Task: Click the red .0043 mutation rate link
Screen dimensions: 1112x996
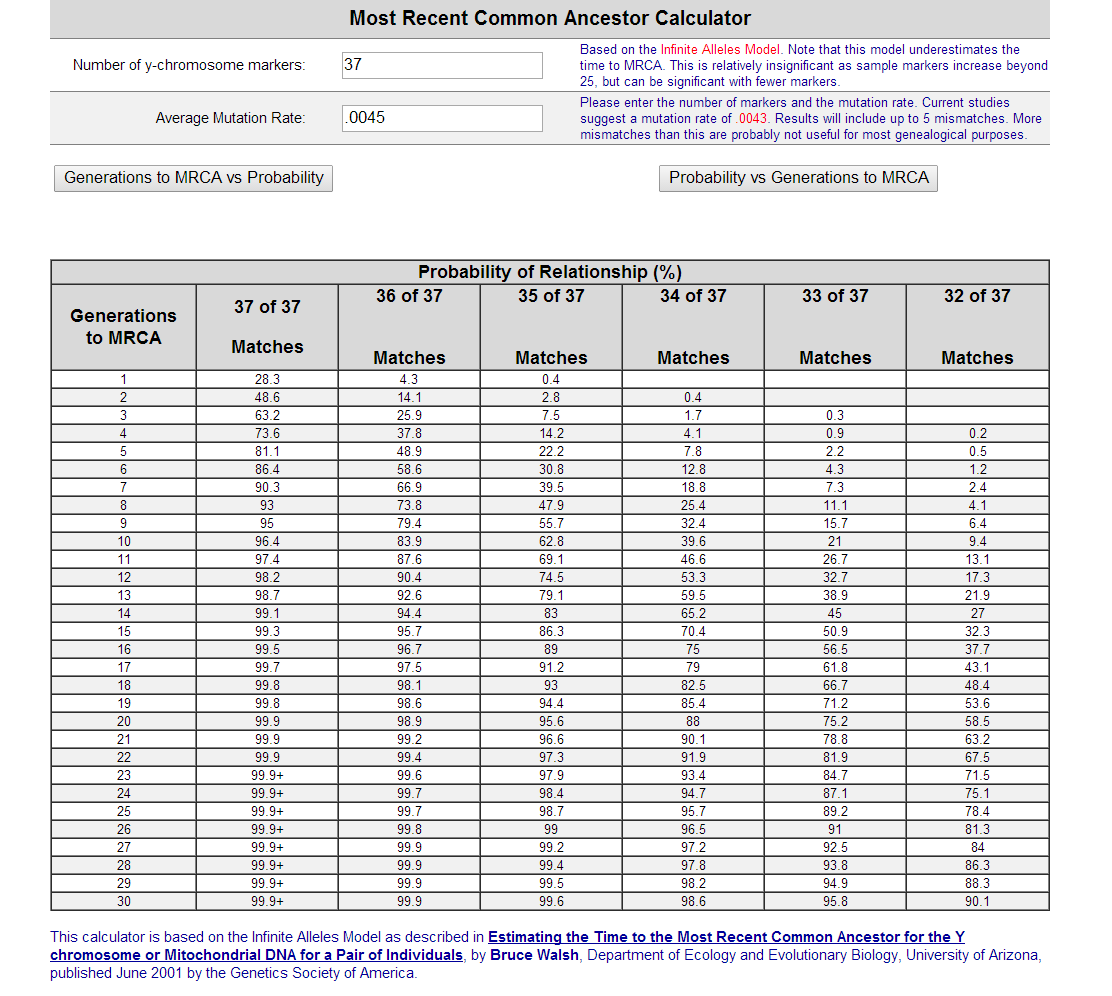Action: [750, 118]
